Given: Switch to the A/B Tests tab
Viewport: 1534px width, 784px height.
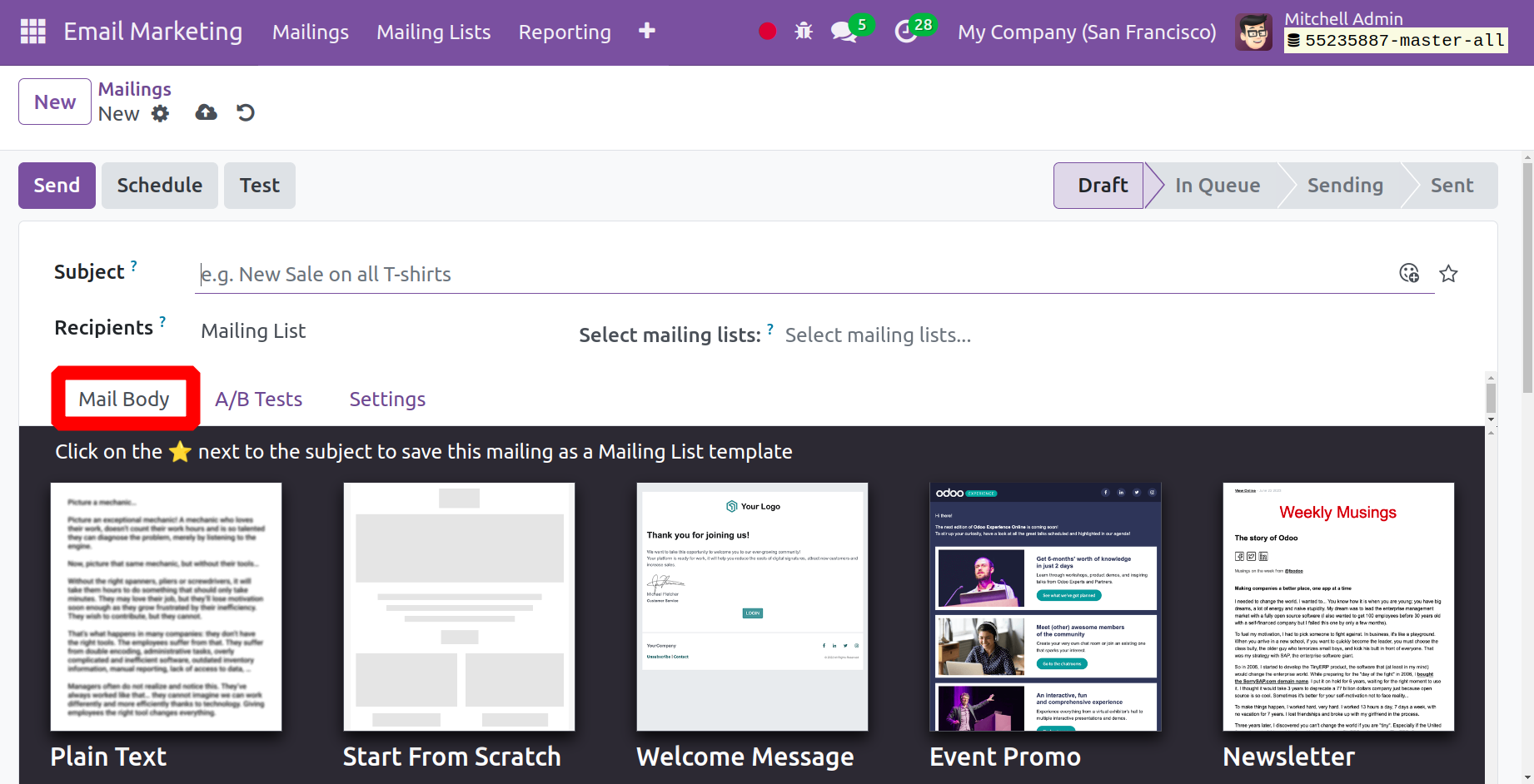Looking at the screenshot, I should 258,399.
